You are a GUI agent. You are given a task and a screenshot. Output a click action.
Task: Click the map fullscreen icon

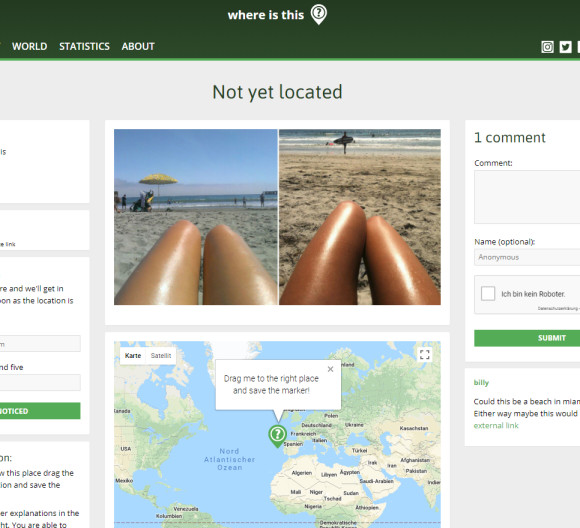tap(425, 354)
